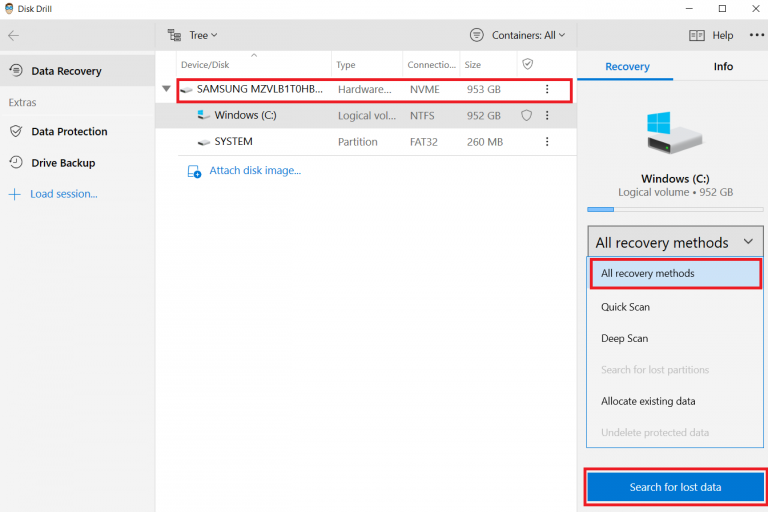Open kebab menu for Windows (C:) row
Viewport: 768px width, 512px height.
tap(547, 115)
